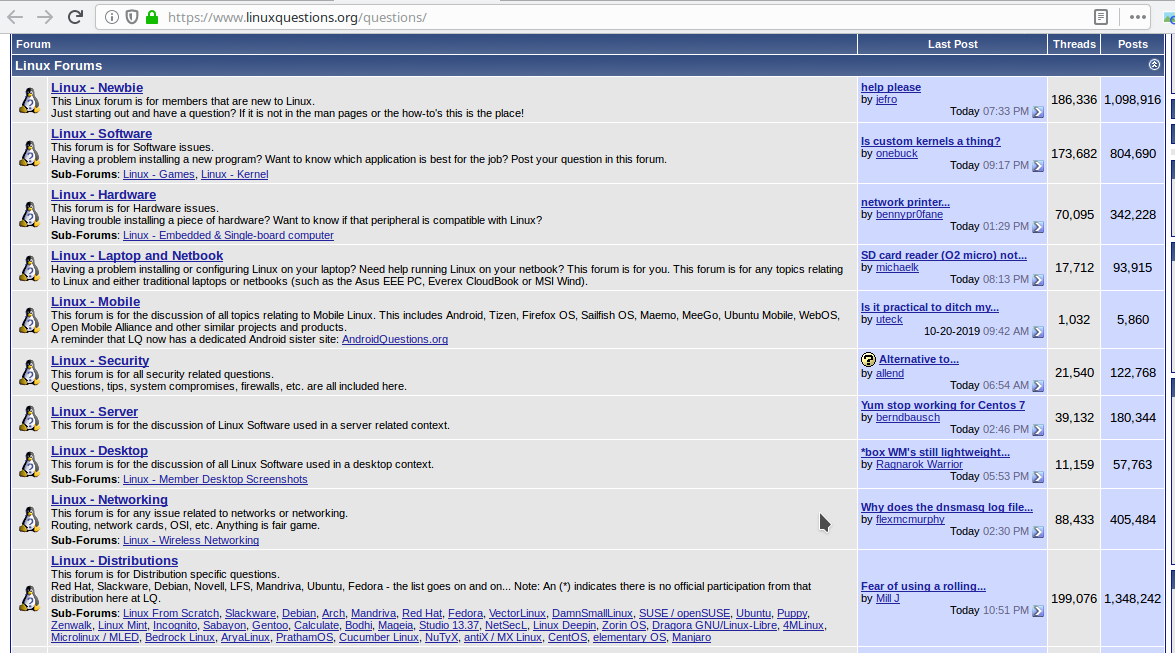This screenshot has width=1175, height=653.
Task: Click the username jefro
Action: (886, 99)
